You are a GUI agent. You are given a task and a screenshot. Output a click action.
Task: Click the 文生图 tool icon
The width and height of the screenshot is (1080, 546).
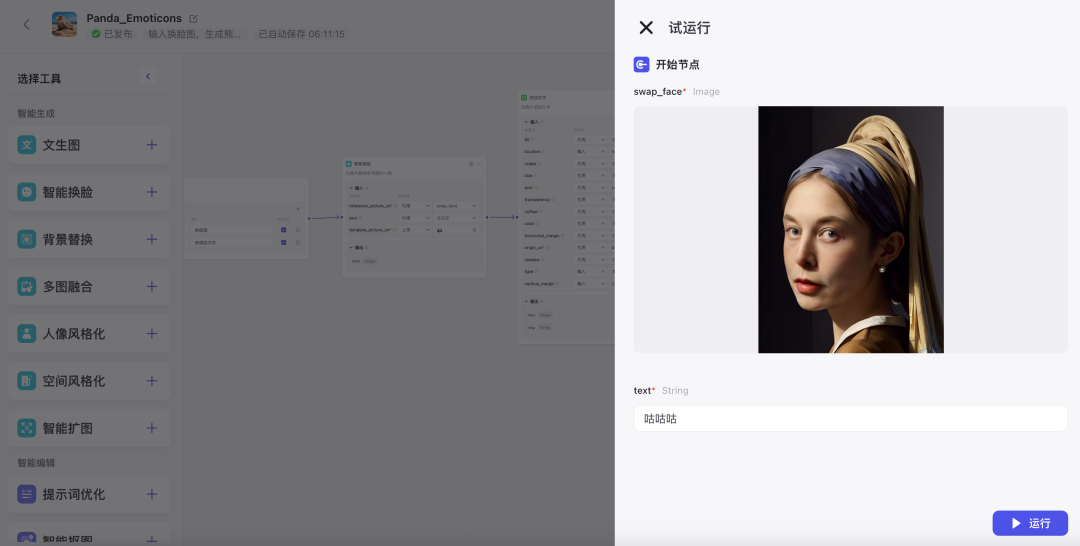[26, 145]
